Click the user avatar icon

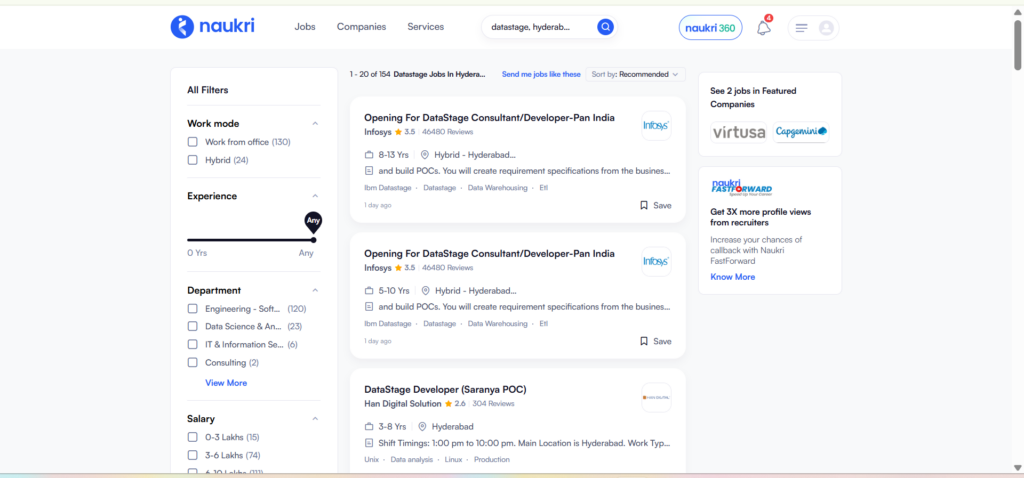pos(826,28)
